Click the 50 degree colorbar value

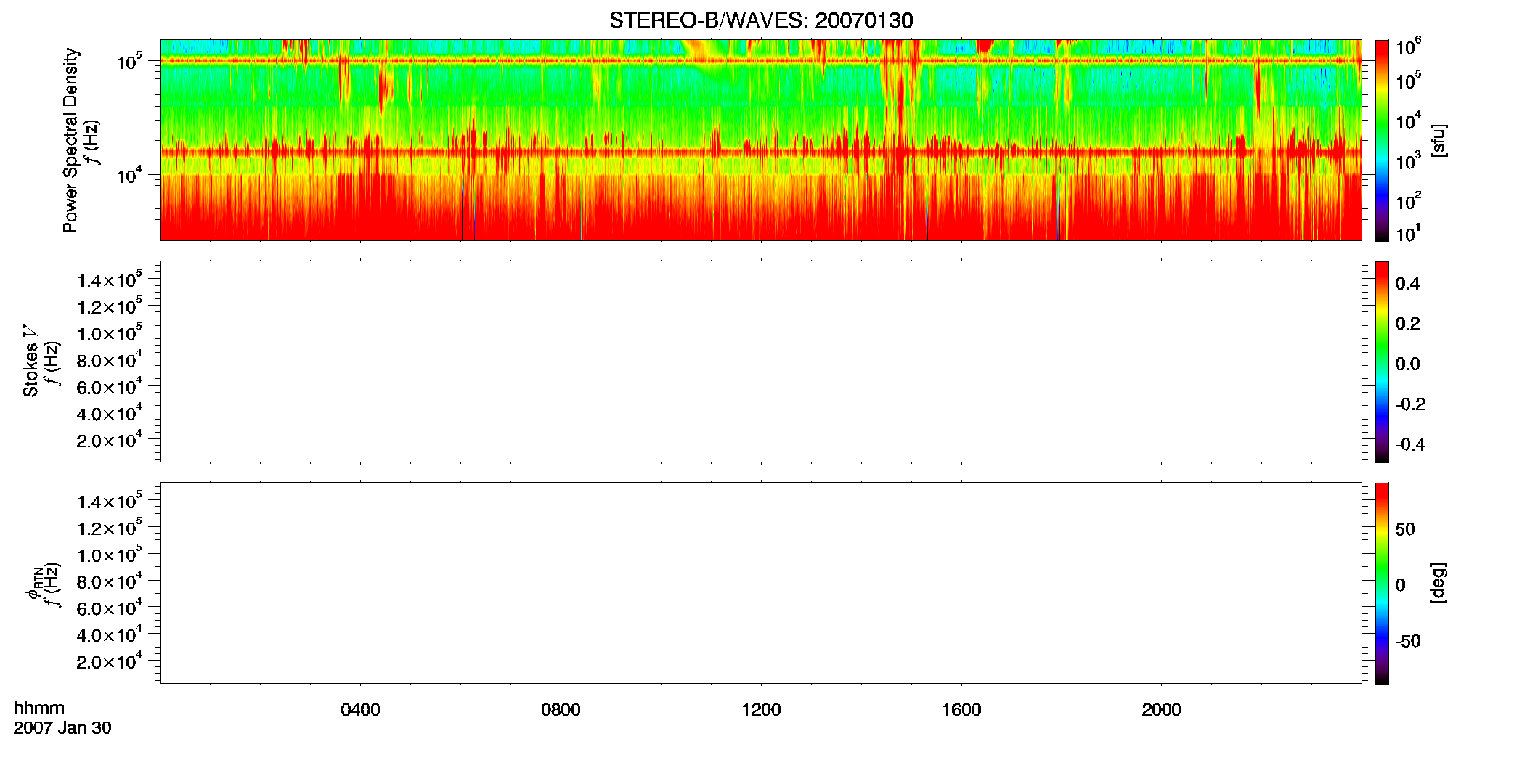1405,529
